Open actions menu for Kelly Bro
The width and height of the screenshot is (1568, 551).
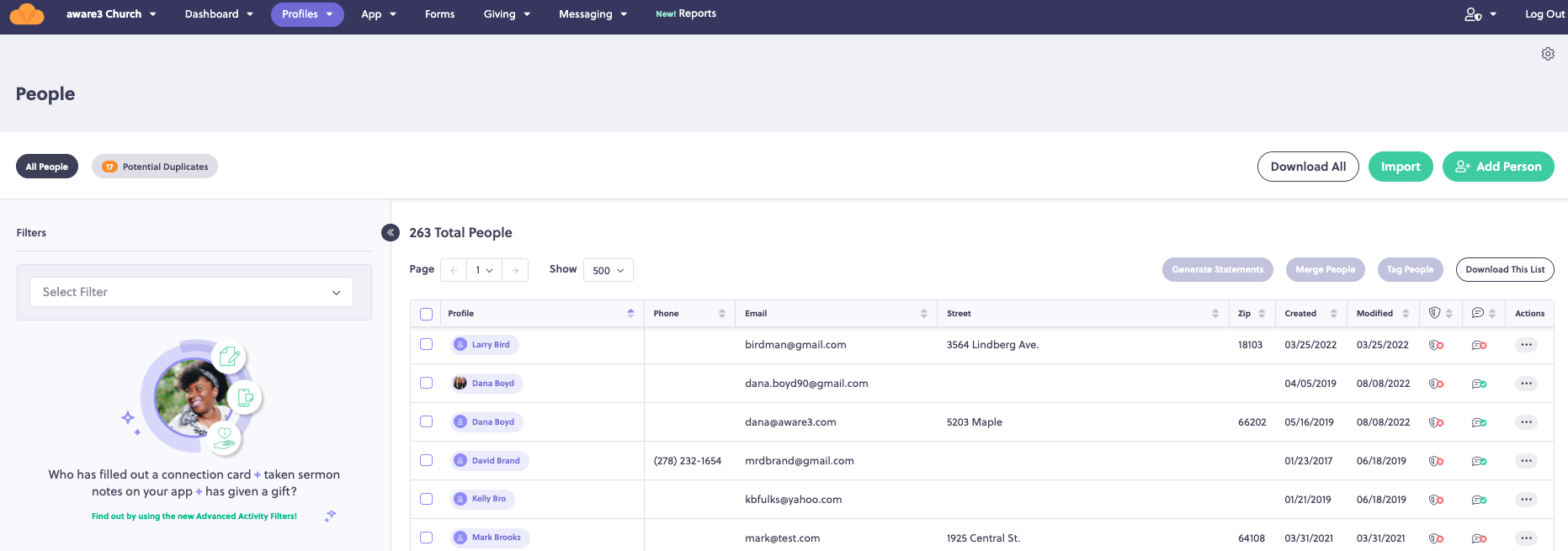(1527, 500)
